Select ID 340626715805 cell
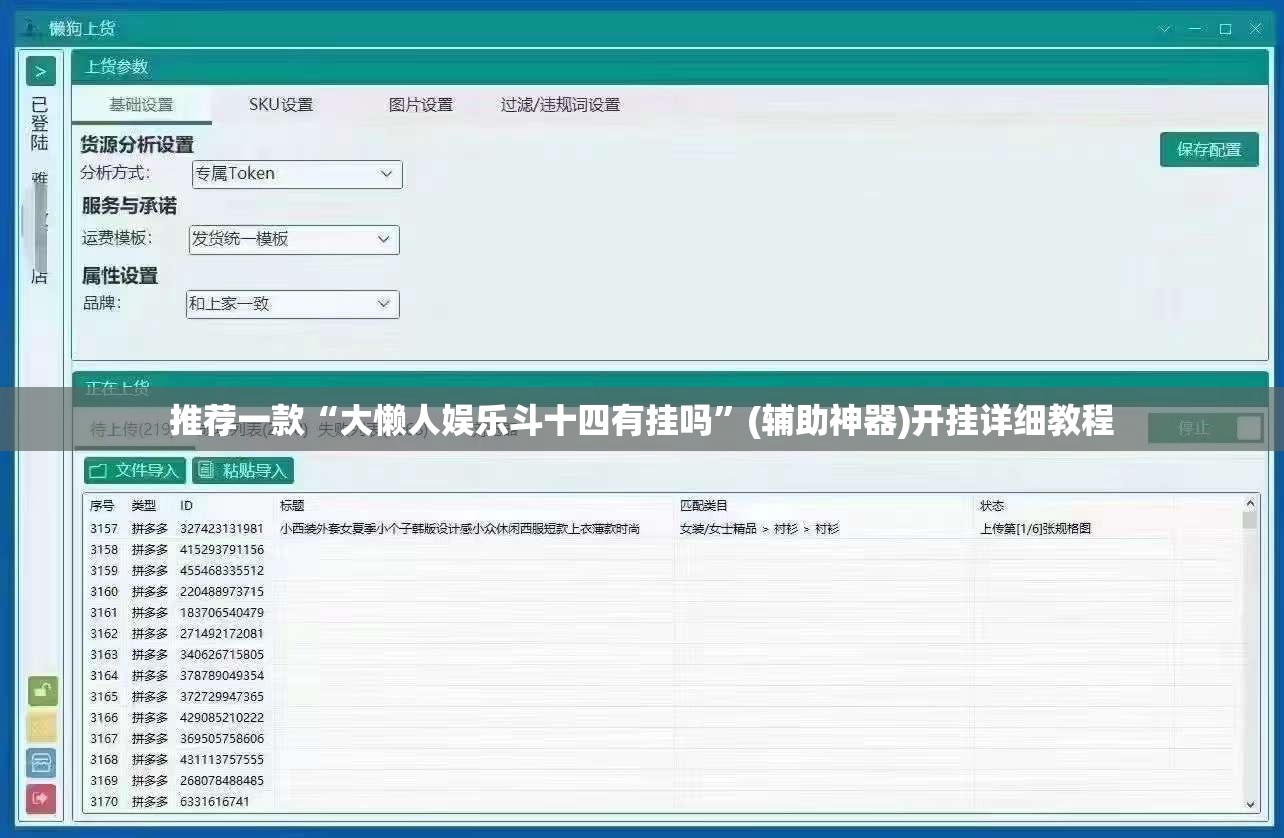 (x=222, y=654)
